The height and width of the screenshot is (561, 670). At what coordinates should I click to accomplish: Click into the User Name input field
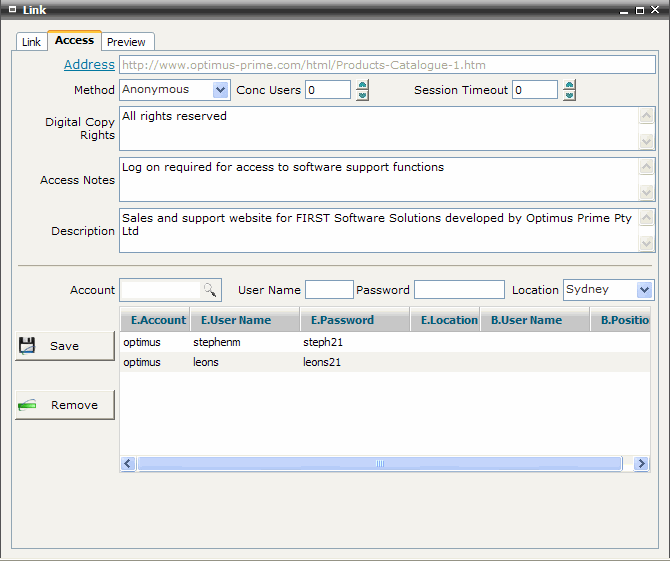tap(329, 290)
